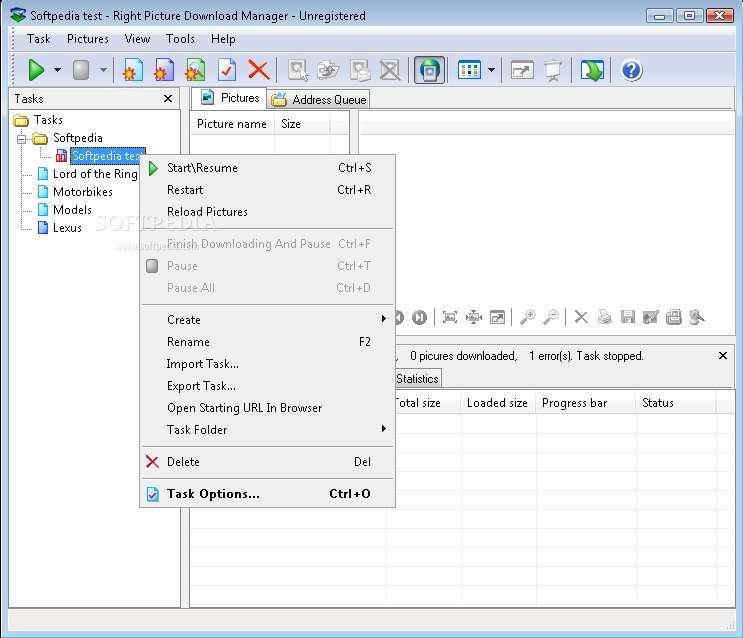This screenshot has width=743, height=638.
Task: Click the fit picture to window icon
Action: tap(449, 317)
